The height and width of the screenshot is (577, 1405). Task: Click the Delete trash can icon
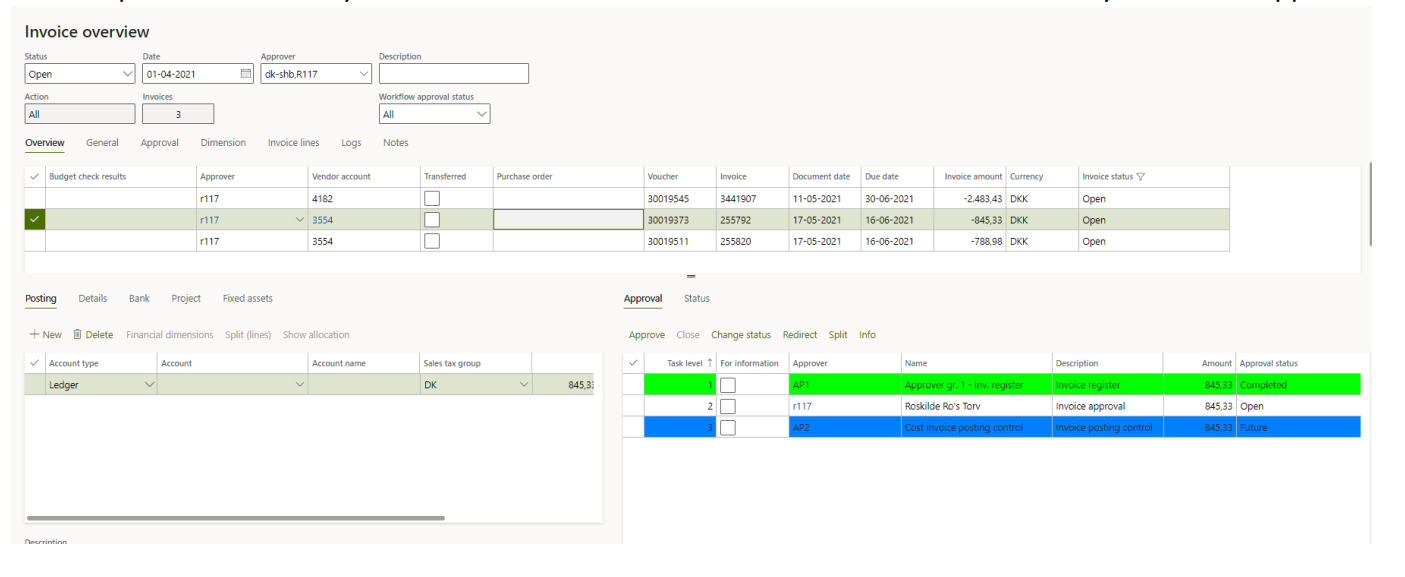point(77,335)
